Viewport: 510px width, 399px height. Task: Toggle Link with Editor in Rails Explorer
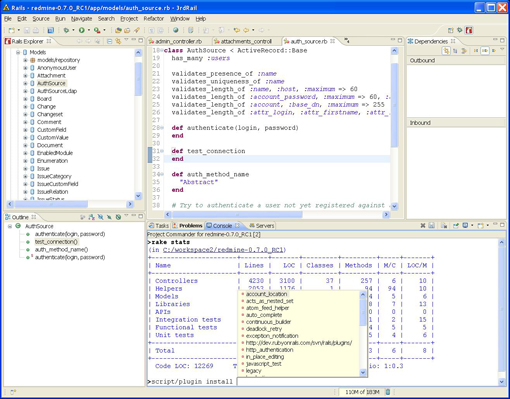pos(118,41)
